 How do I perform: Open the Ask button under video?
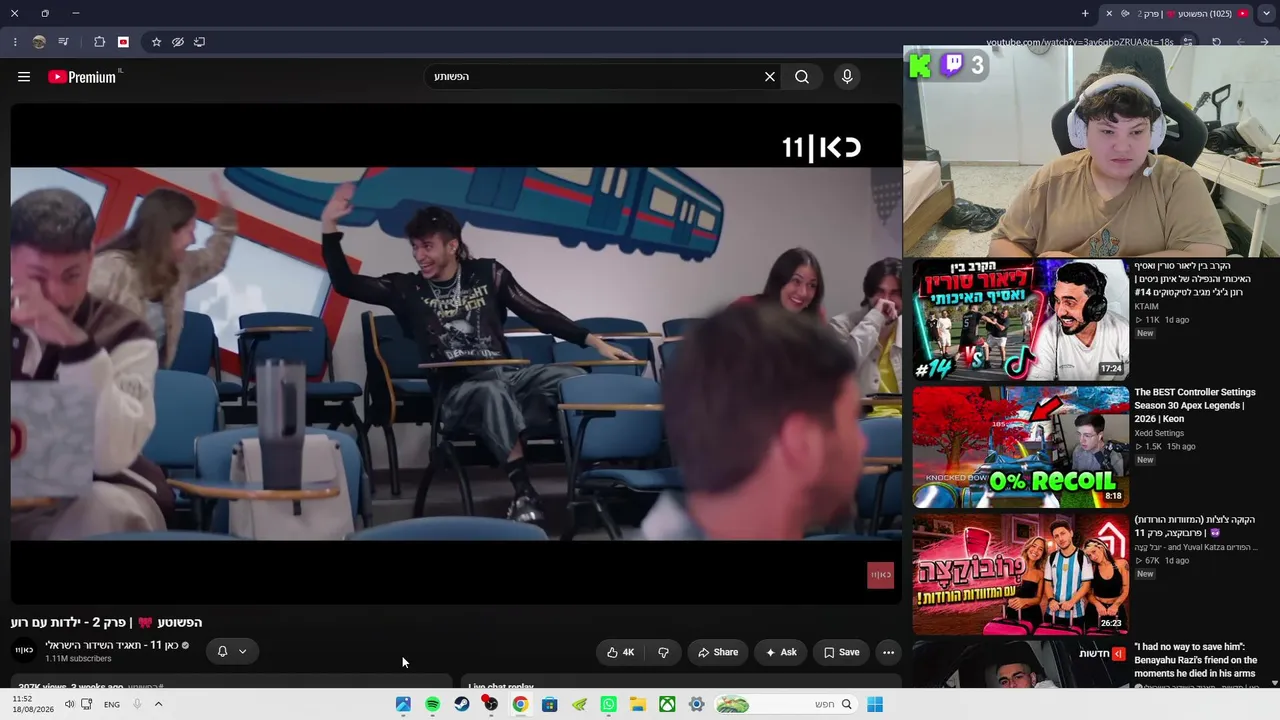pos(781,652)
